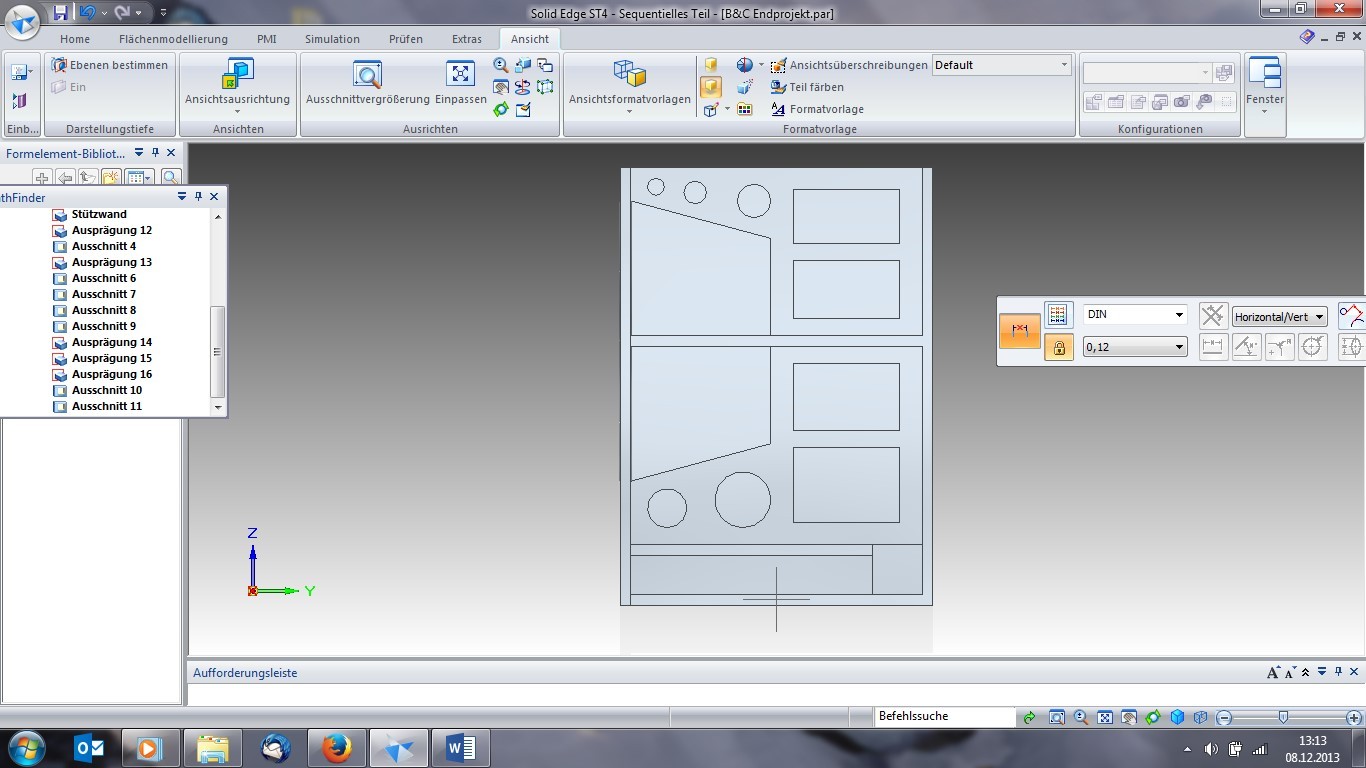Open the DIN dimension style dropdown
Image resolution: width=1366 pixels, height=768 pixels.
1135,315
